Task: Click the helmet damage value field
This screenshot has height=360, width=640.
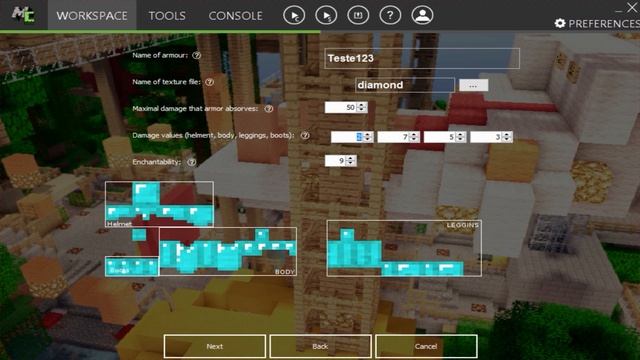Action: 347,137
